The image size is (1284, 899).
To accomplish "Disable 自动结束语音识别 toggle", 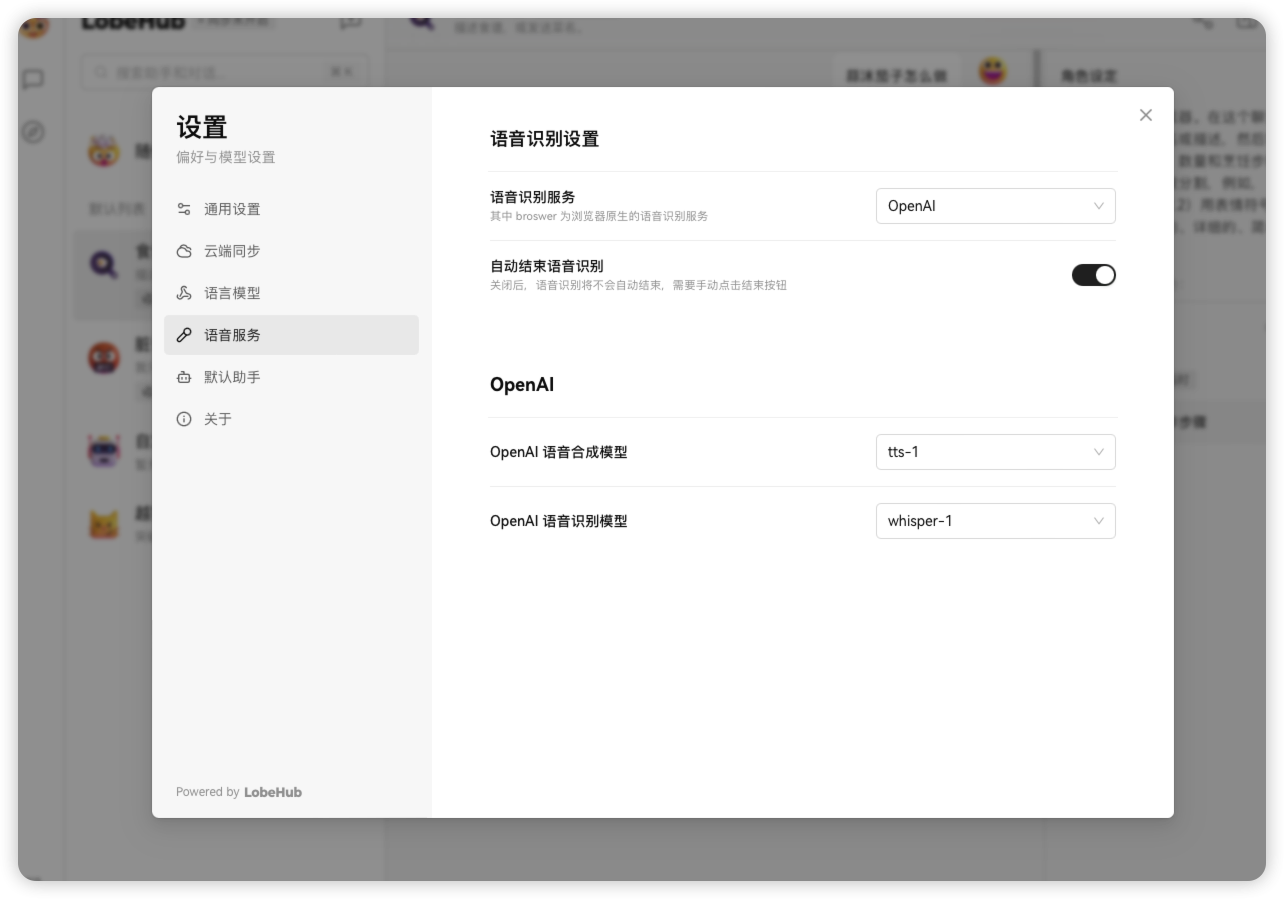I will coord(1094,274).
